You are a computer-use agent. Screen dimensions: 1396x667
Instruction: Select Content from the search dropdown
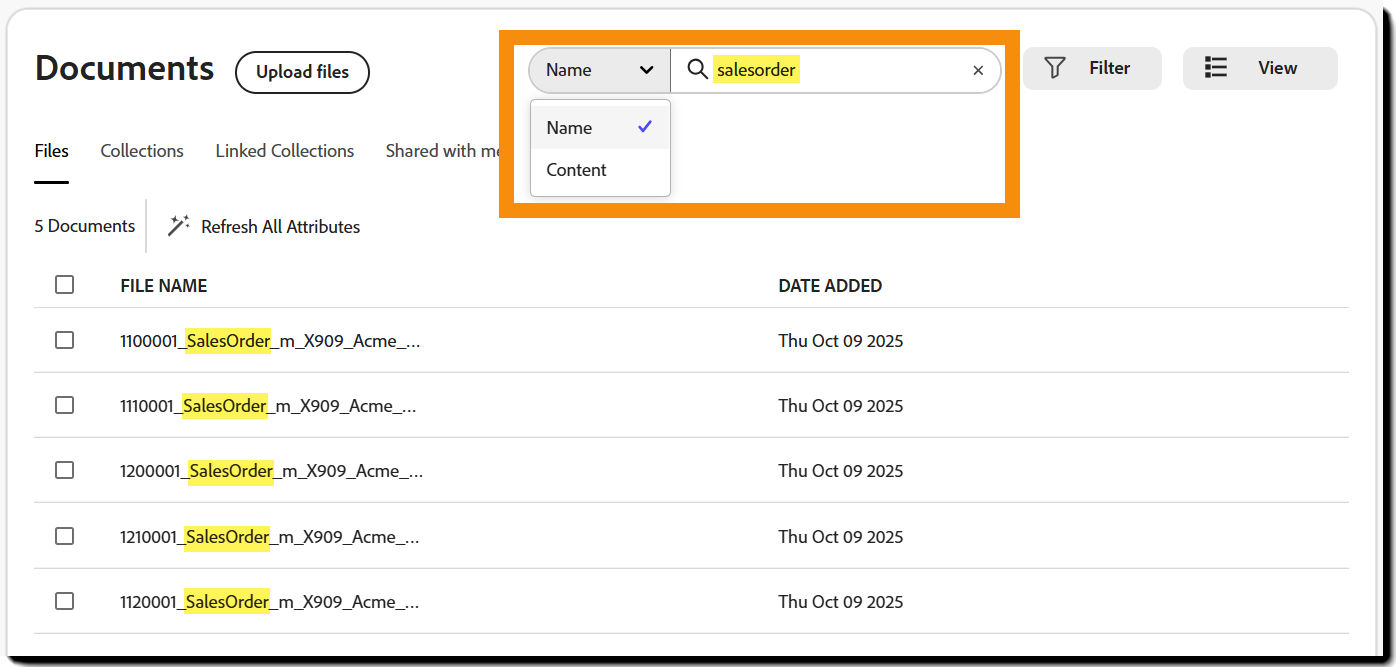pos(576,170)
